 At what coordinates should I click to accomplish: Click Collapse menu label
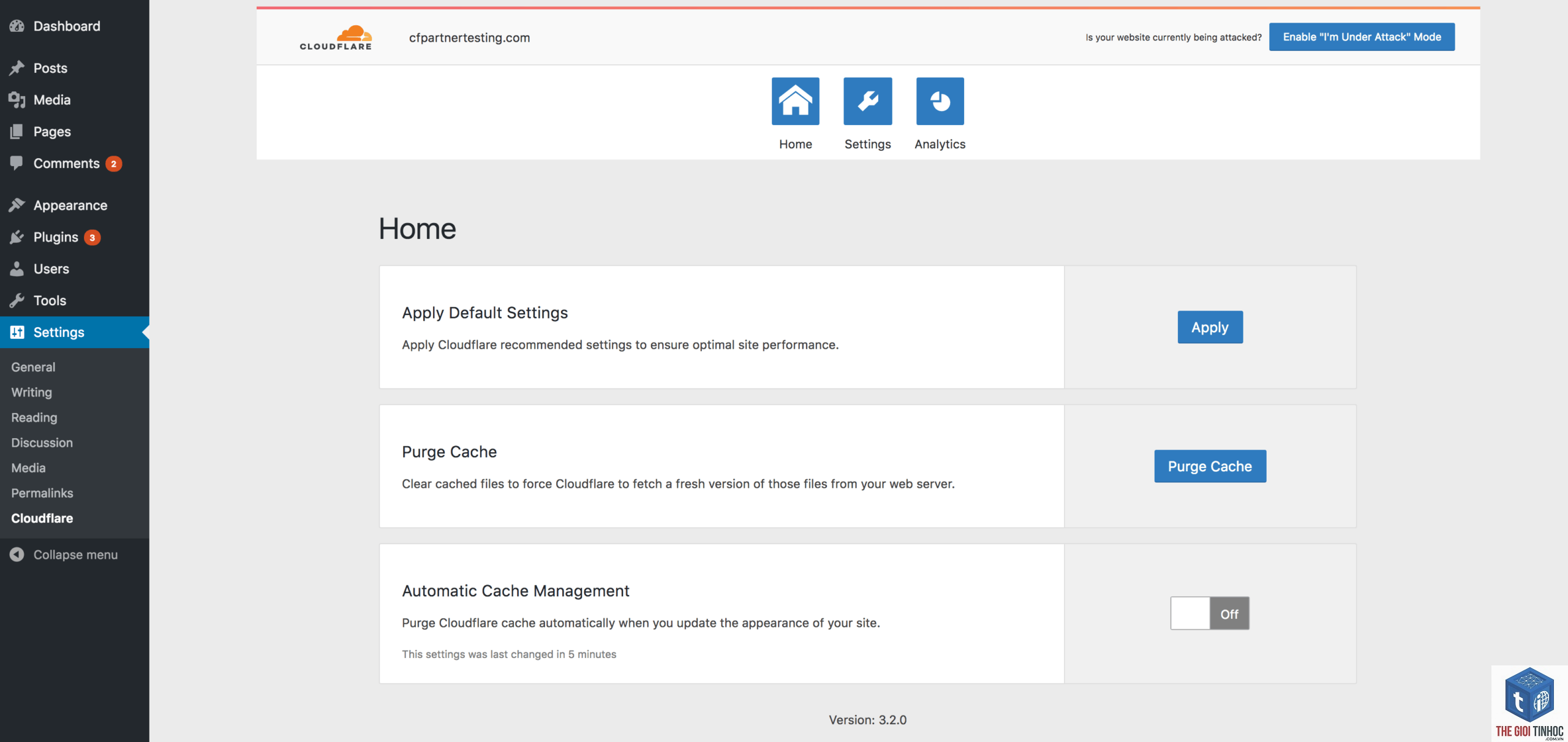tap(75, 555)
